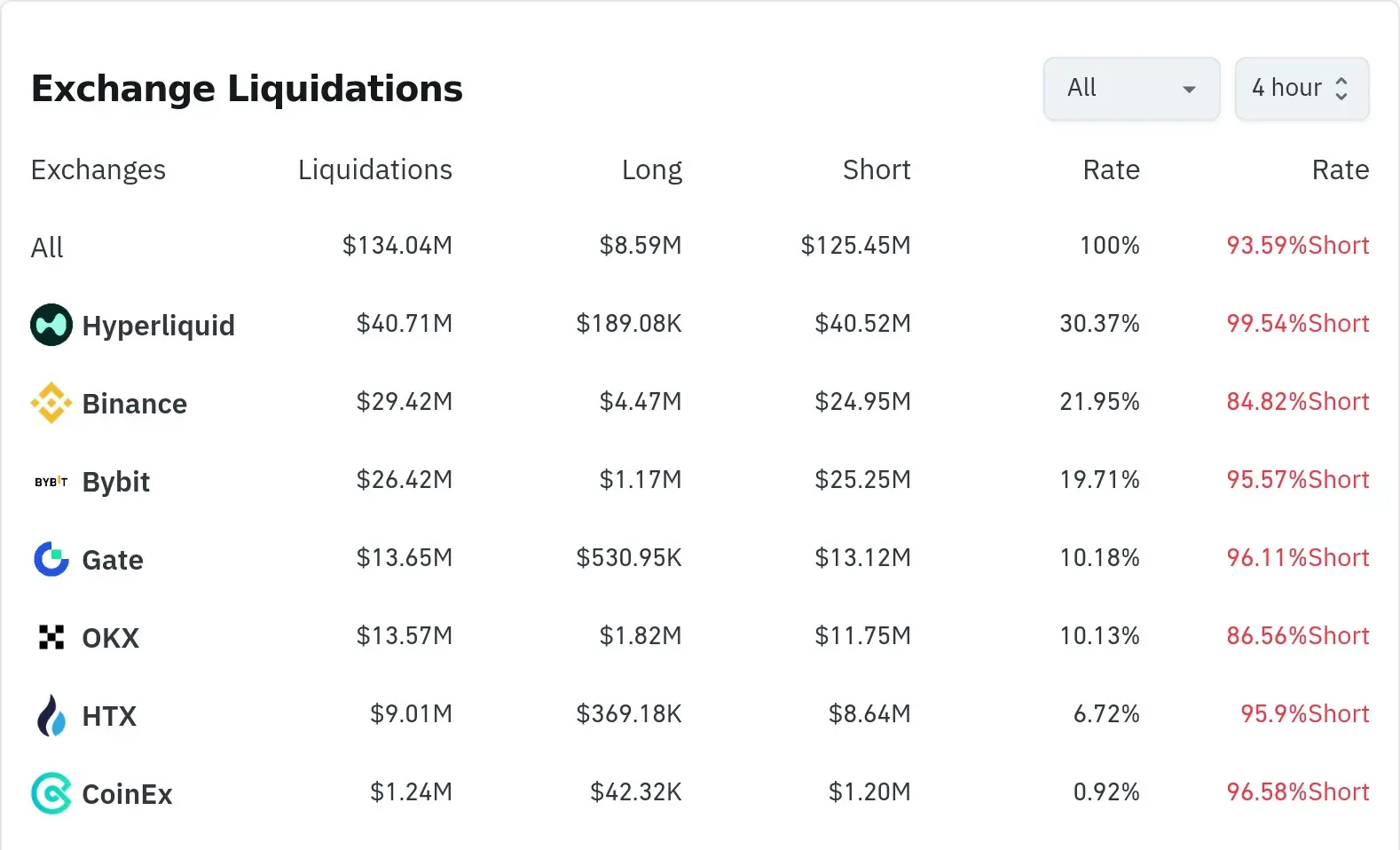This screenshot has height=850, width=1400.
Task: Click the CoinEx logo icon
Action: pyautogui.click(x=51, y=793)
